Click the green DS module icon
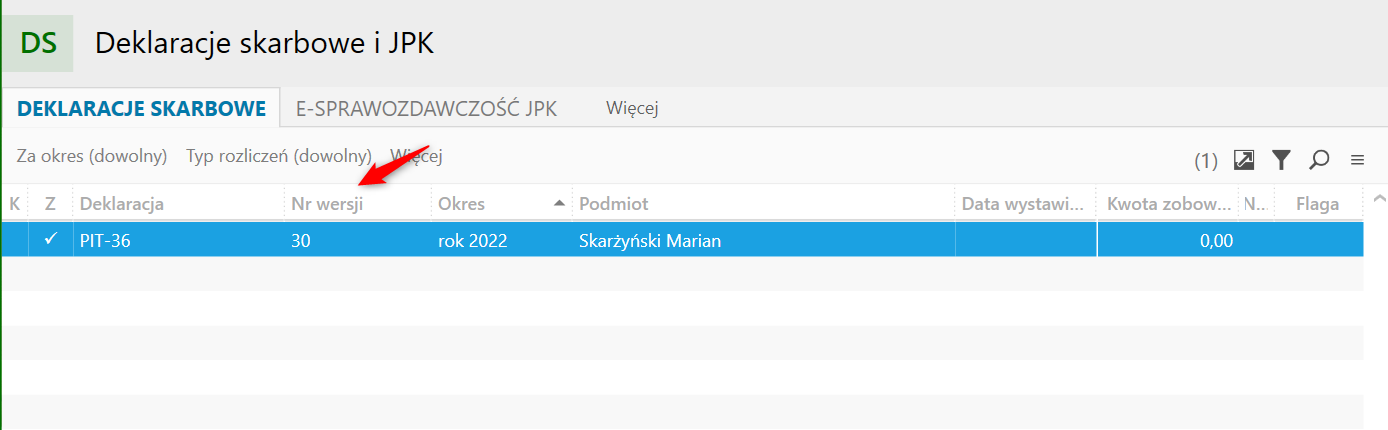1388x430 pixels. (x=38, y=44)
